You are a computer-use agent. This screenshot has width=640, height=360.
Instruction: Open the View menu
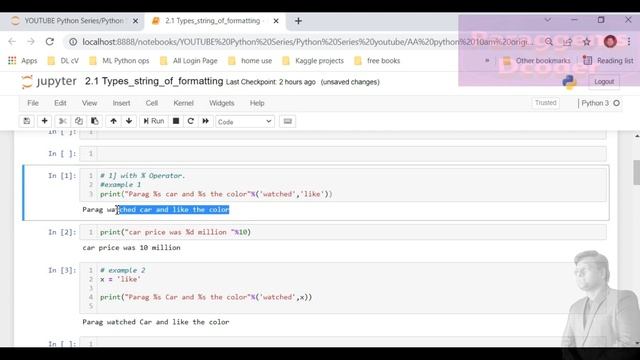tap(89, 103)
